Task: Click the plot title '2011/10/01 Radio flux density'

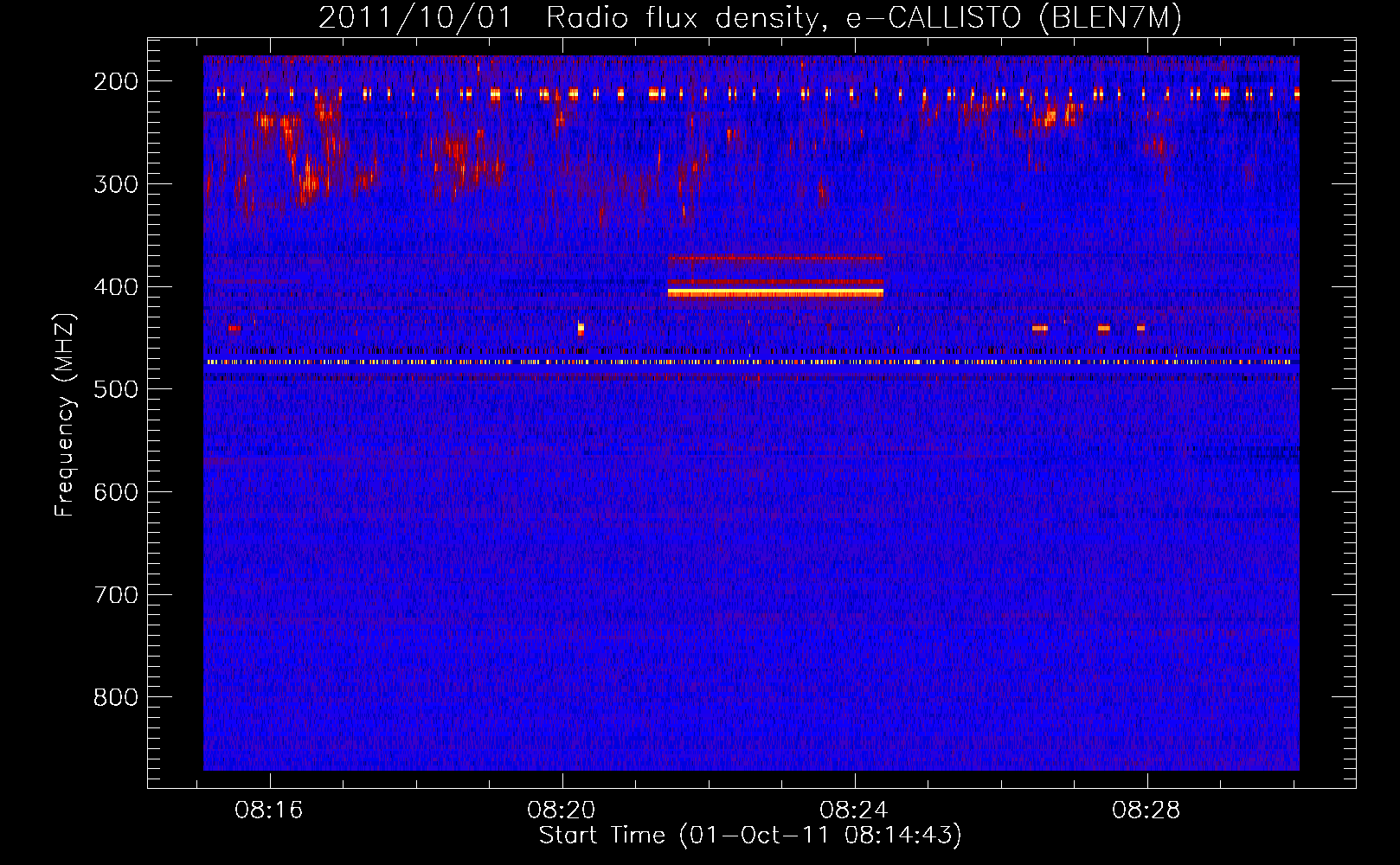Action: [568, 18]
